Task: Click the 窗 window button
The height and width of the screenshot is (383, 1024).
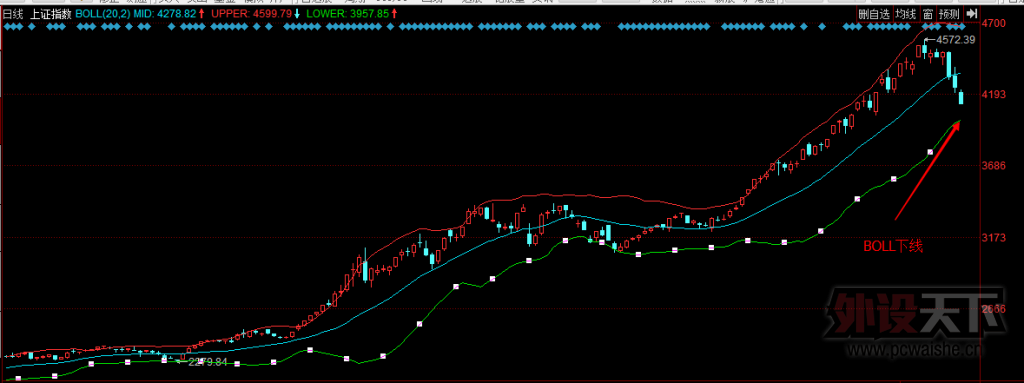Action: coord(927,14)
